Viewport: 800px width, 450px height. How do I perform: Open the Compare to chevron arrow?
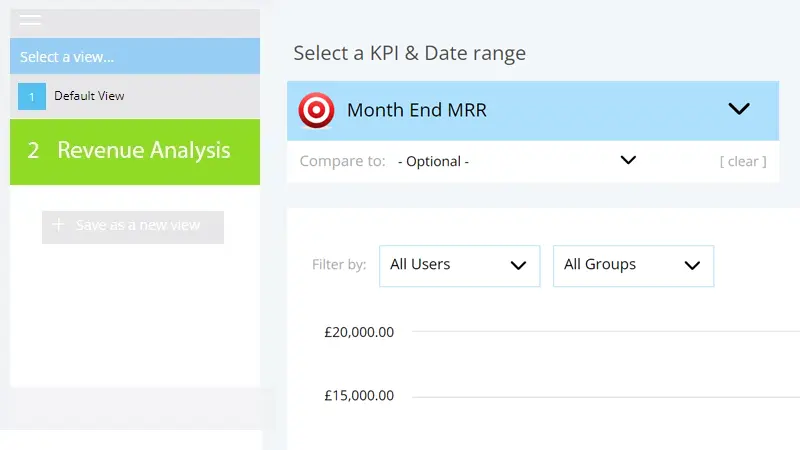click(628, 160)
